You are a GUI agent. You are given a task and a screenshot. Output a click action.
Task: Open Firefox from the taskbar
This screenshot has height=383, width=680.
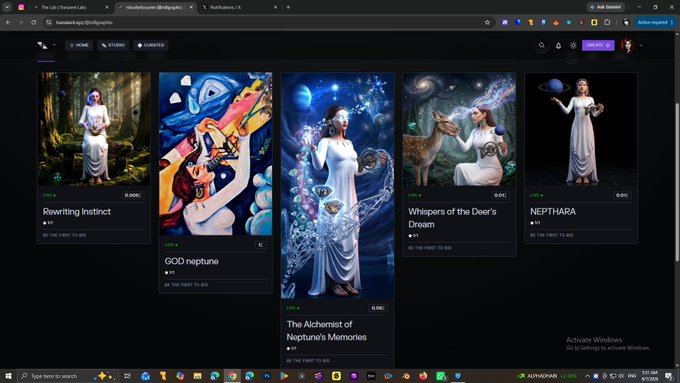pyautogui.click(x=423, y=376)
